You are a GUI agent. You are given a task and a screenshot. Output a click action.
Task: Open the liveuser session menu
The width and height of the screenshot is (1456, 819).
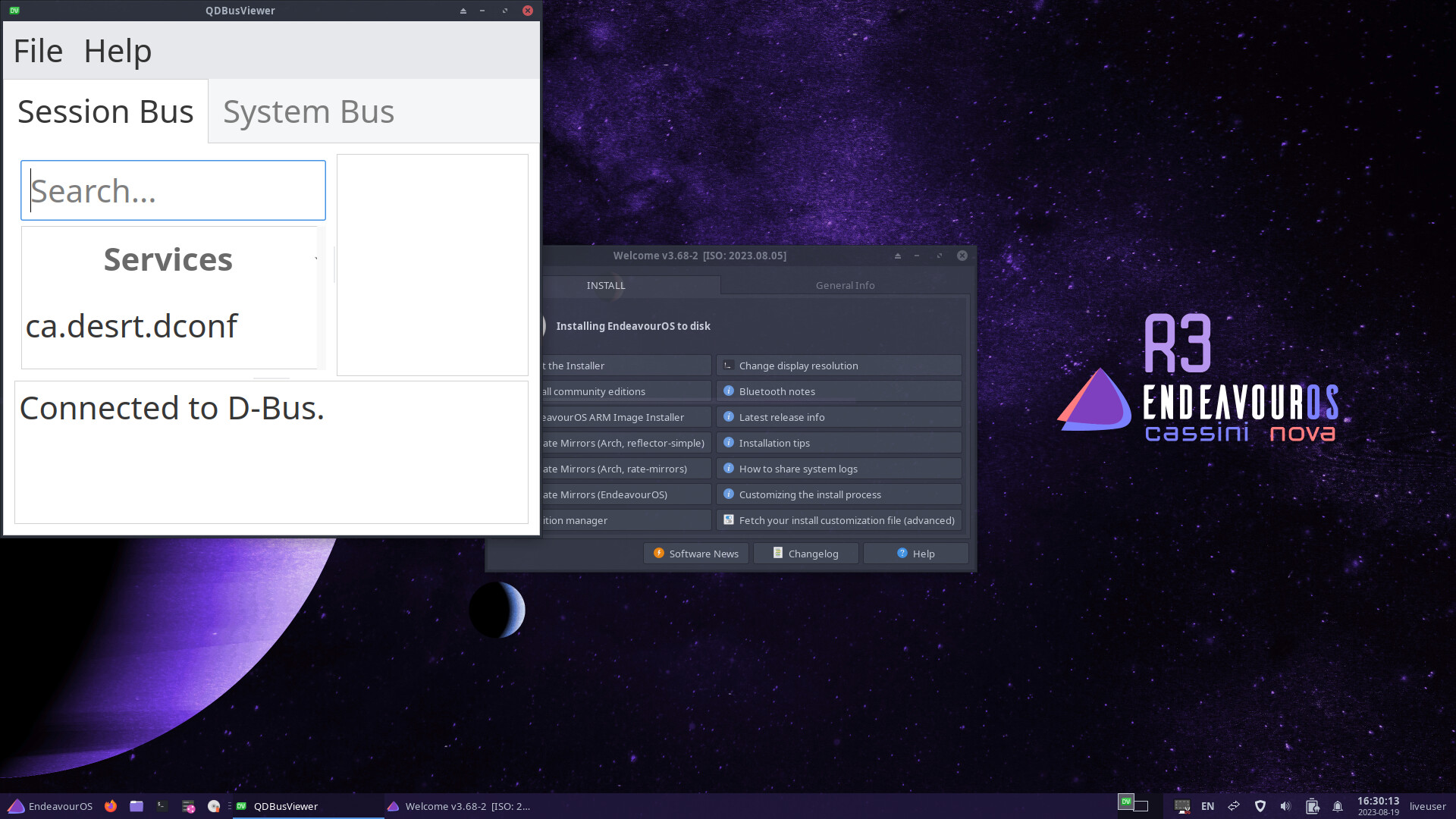coord(1427,806)
